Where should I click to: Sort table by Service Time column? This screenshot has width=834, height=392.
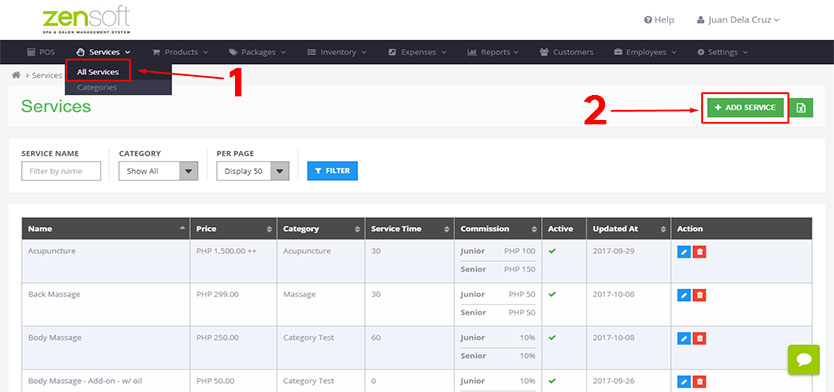point(410,229)
